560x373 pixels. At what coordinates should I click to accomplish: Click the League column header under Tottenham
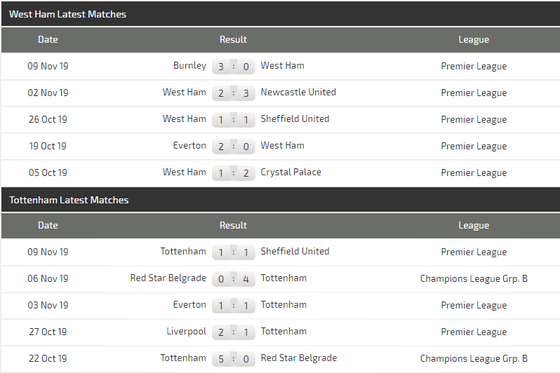coord(474,226)
